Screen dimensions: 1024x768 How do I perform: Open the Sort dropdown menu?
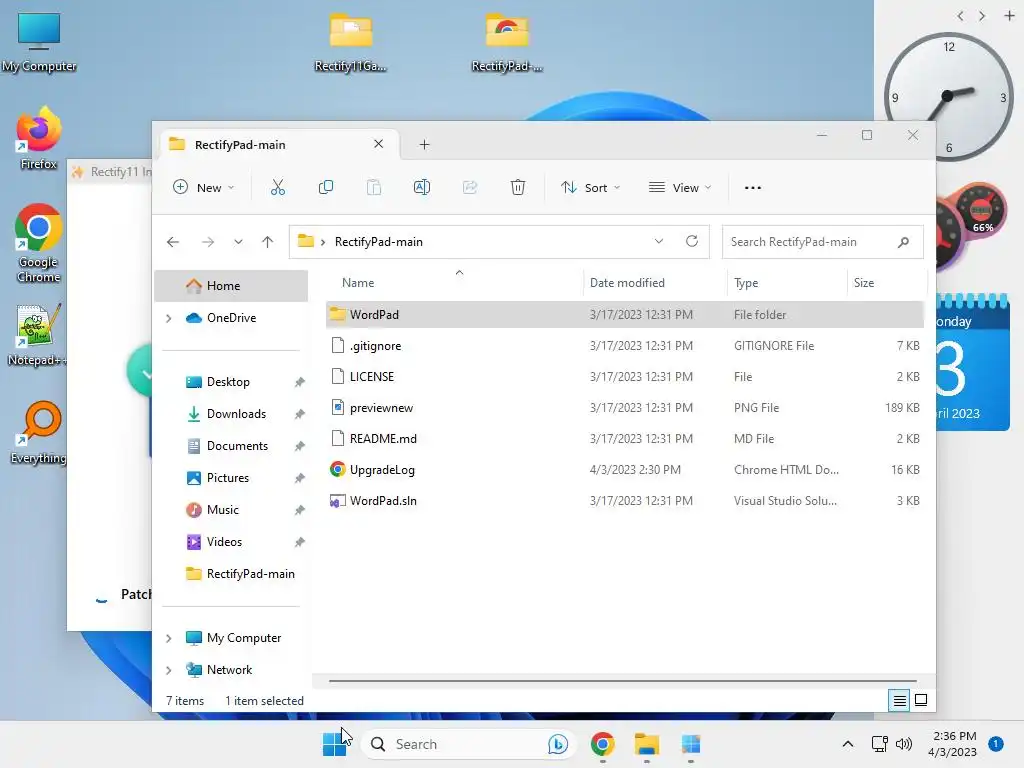click(x=590, y=187)
